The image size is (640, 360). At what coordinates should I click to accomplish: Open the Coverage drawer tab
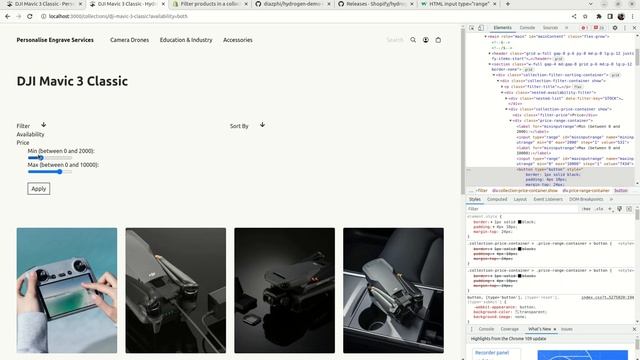[509, 329]
